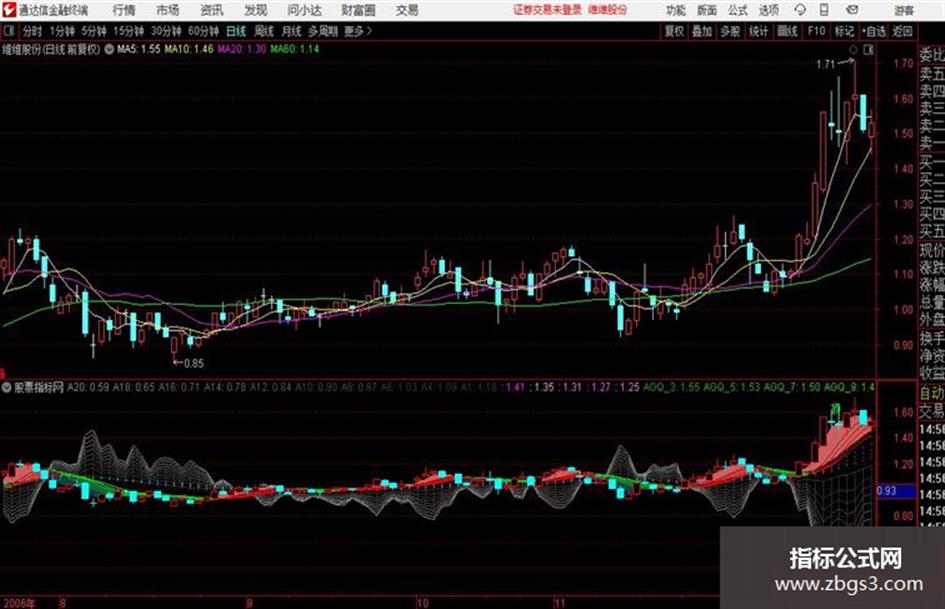Open the 版面 menu
The width and height of the screenshot is (945, 609).
coord(706,10)
